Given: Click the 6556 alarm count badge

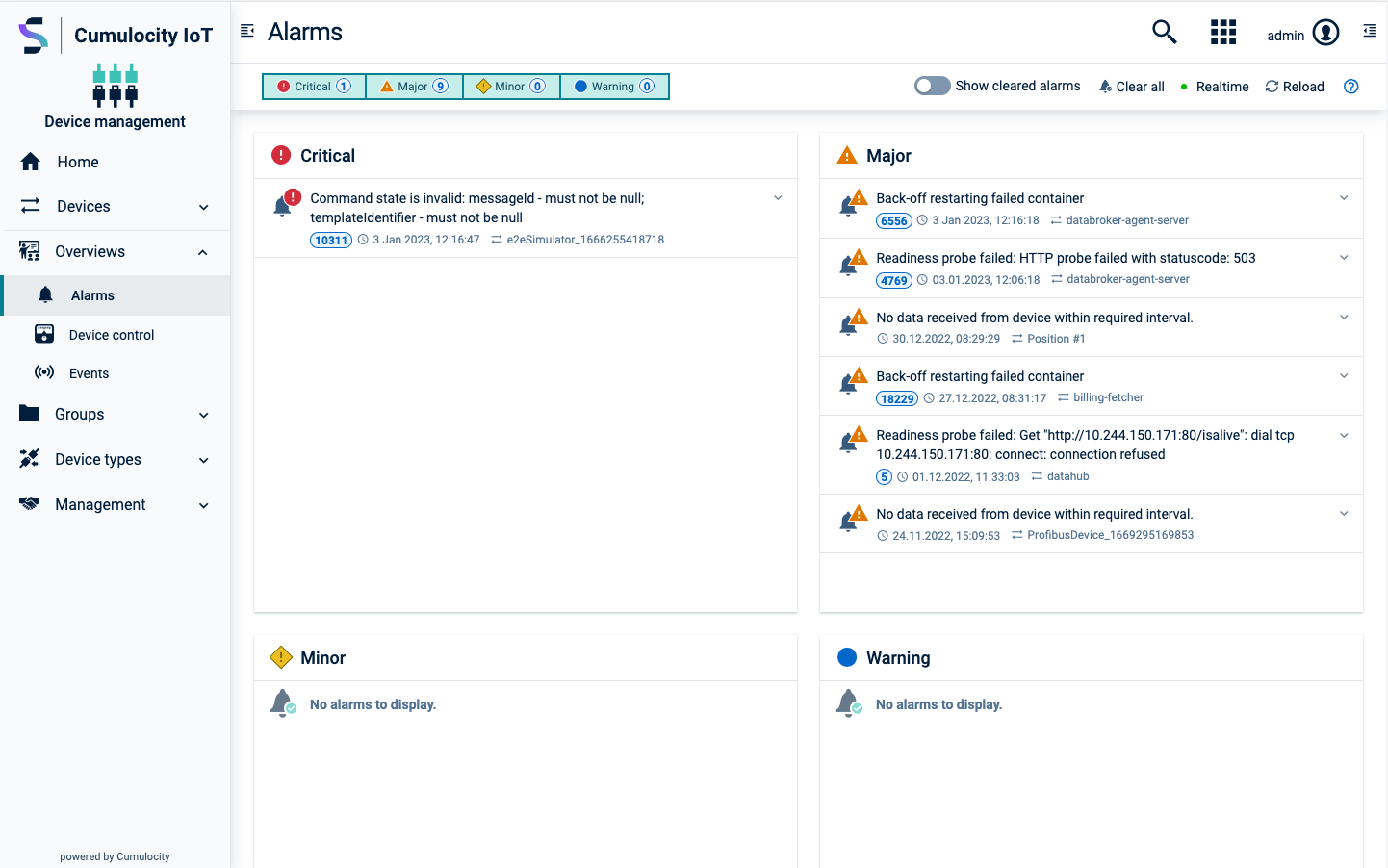Looking at the screenshot, I should coord(894,221).
